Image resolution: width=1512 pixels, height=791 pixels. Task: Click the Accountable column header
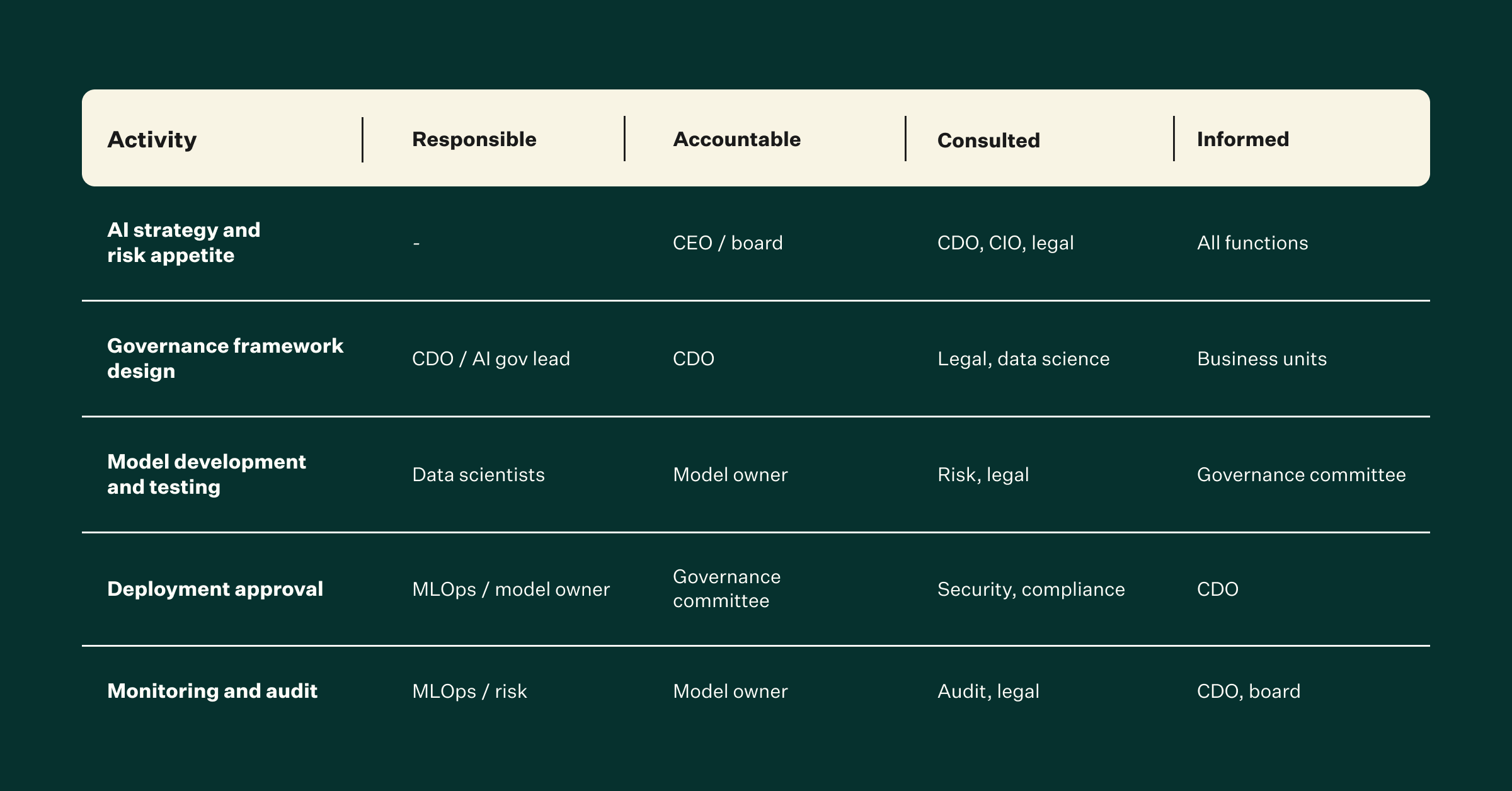[736, 139]
